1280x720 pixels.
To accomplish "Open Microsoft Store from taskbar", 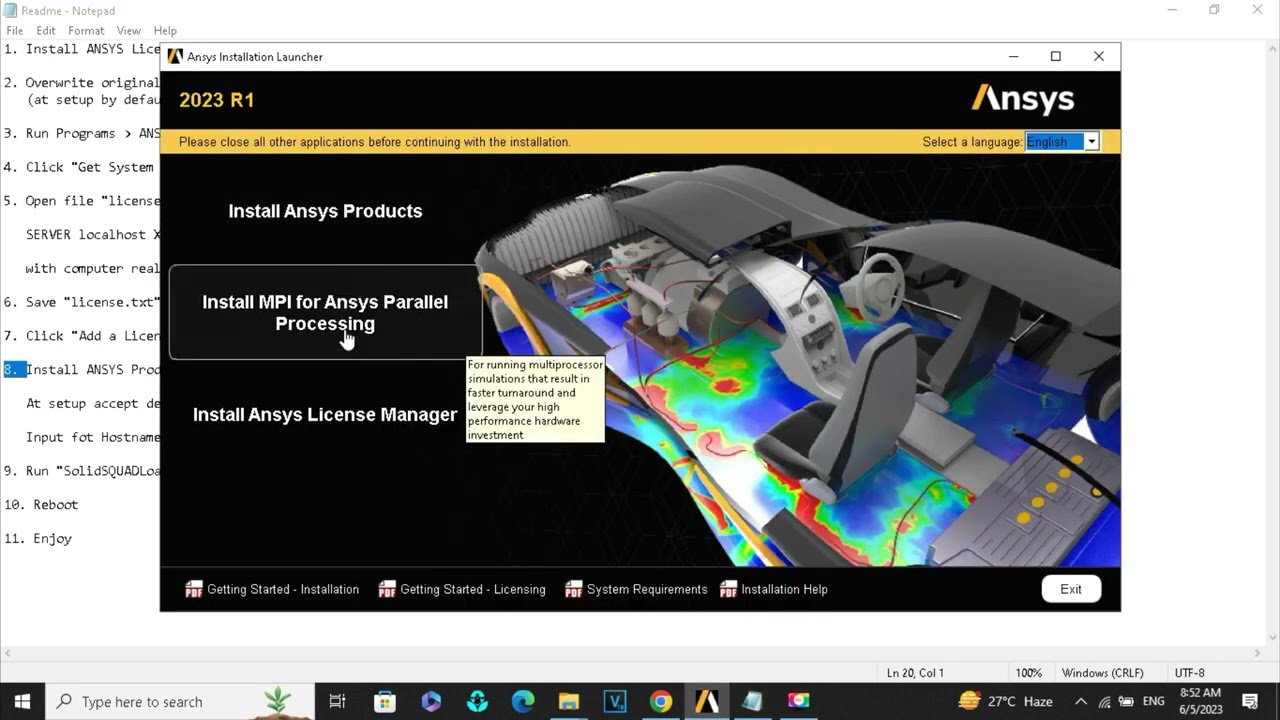I will [x=384, y=701].
